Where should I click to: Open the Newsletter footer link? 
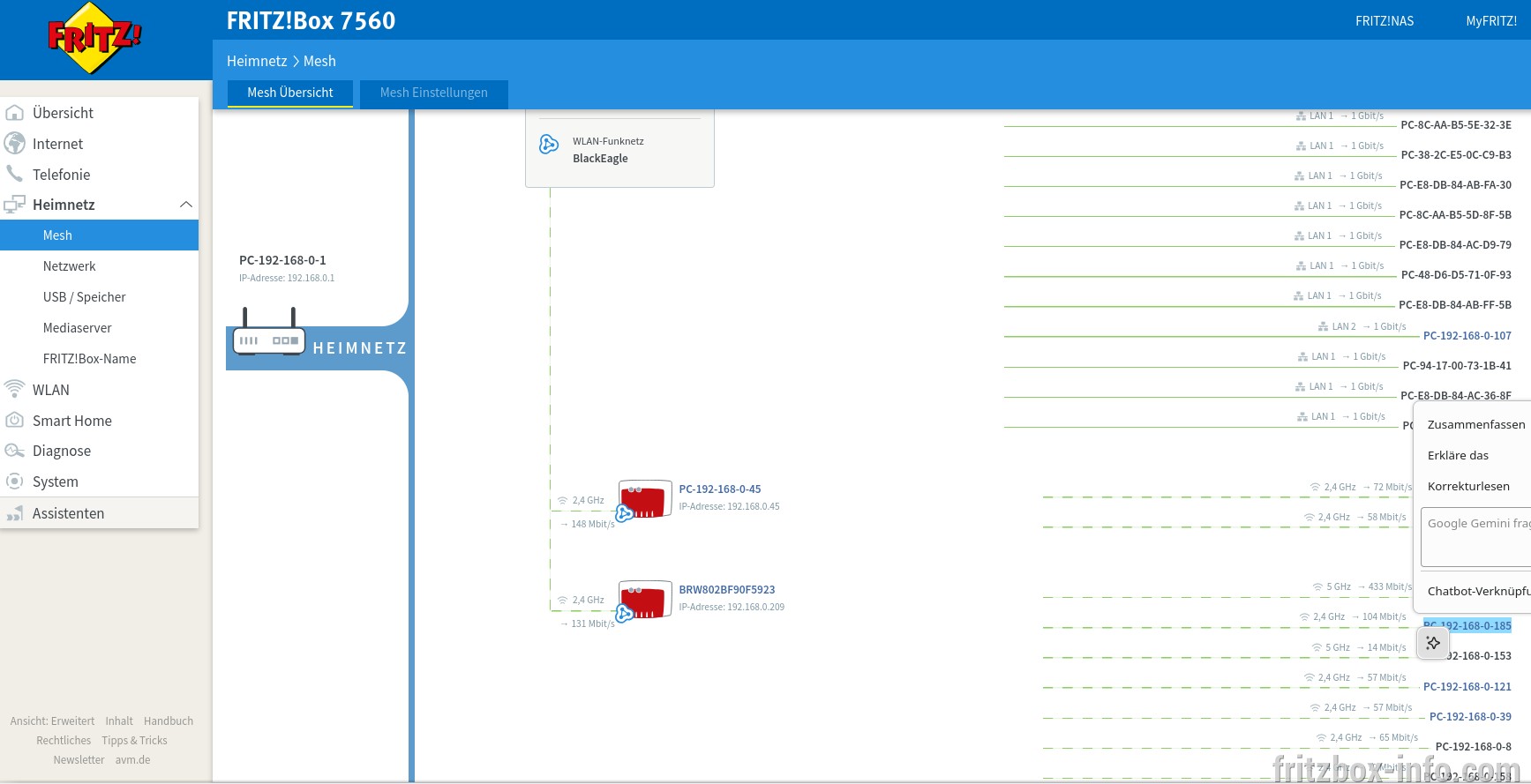79,760
